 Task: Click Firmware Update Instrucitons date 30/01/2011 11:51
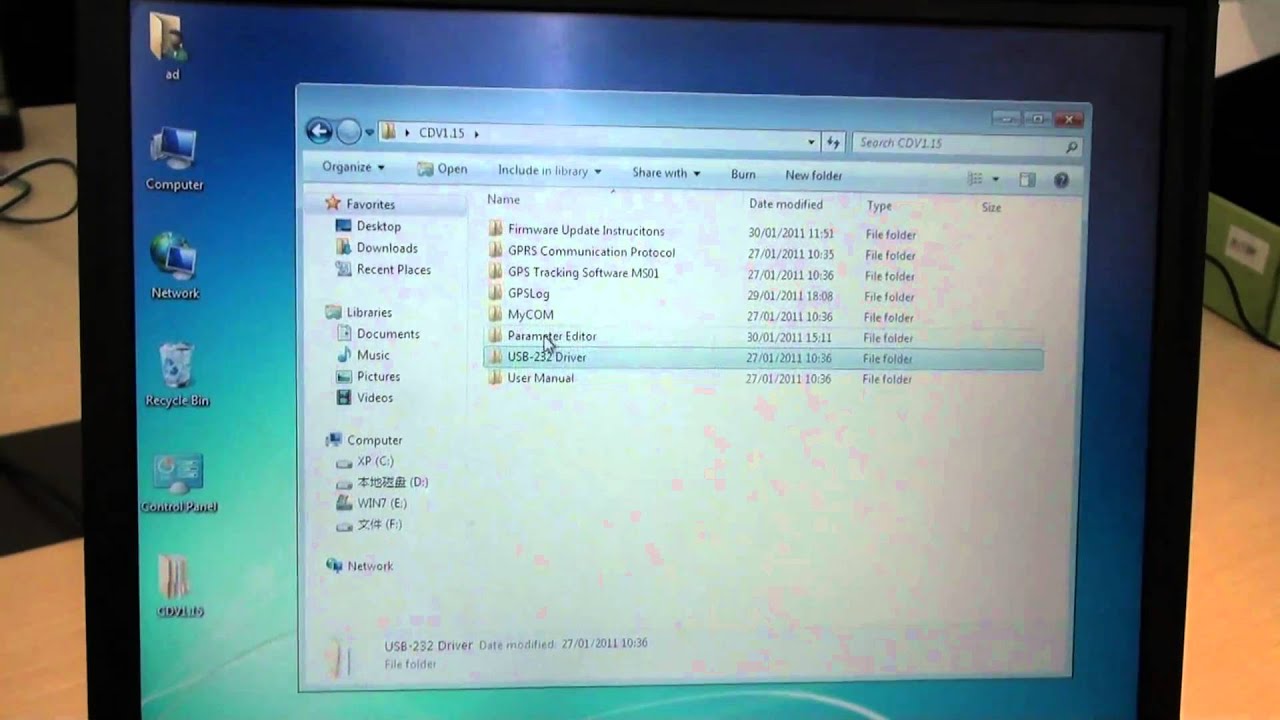[790, 233]
